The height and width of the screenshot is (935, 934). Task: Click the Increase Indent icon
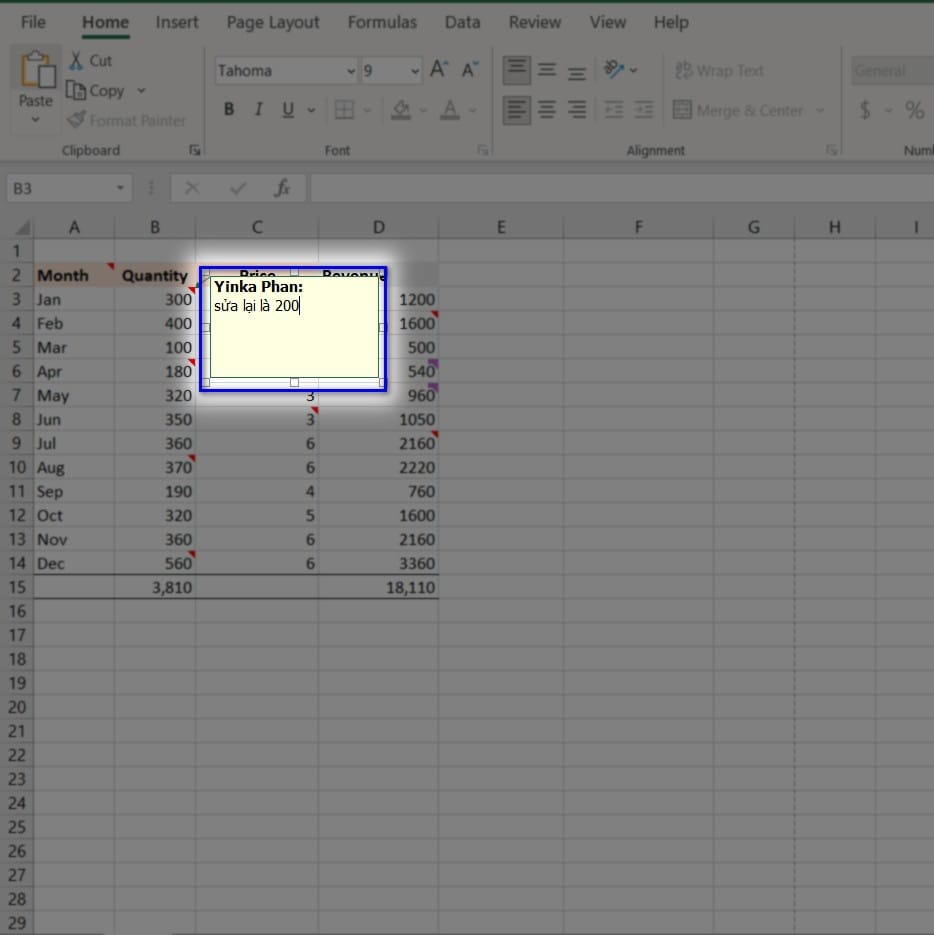tap(644, 110)
